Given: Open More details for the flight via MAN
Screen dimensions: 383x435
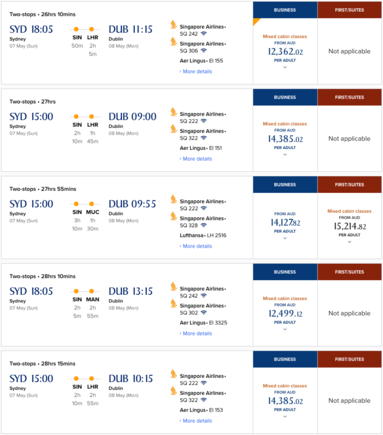Looking at the screenshot, I should [196, 333].
